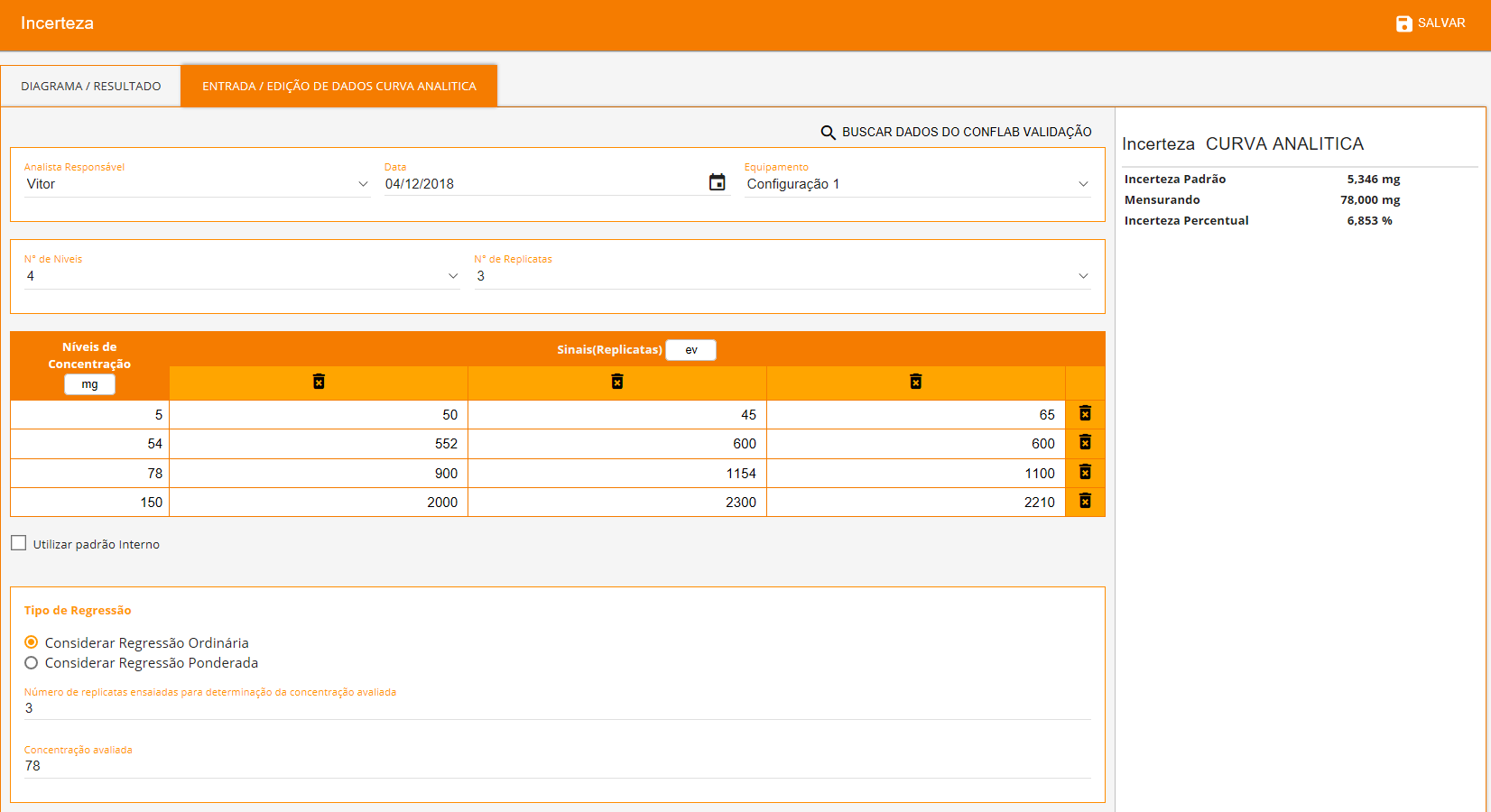Image resolution: width=1491 pixels, height=812 pixels.
Task: Delete the second replicate column
Action: click(617, 382)
